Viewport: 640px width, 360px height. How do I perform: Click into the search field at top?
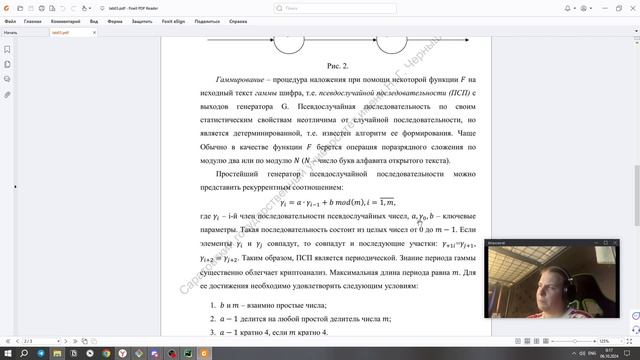coord(335,8)
